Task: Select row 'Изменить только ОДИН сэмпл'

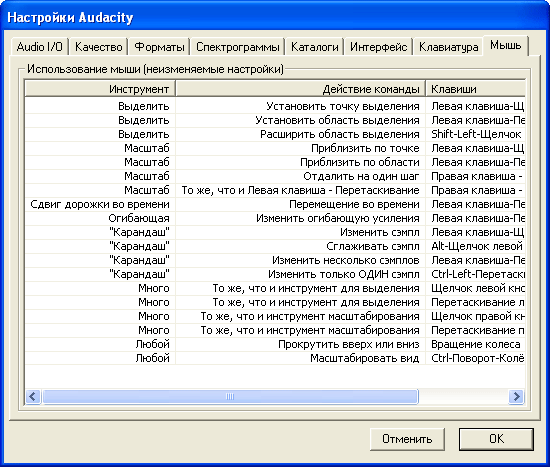Action: pos(275,274)
